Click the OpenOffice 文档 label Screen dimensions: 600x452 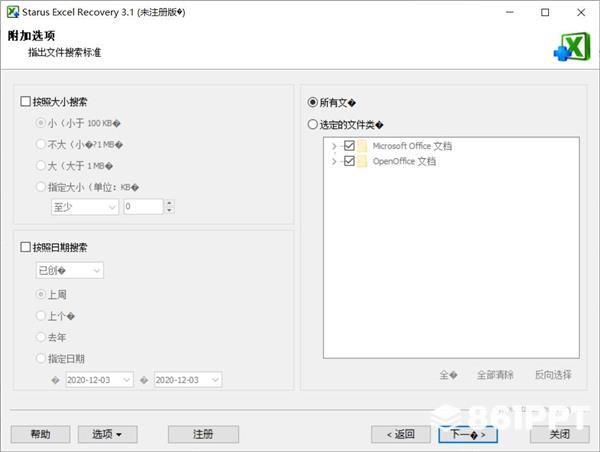[404, 161]
